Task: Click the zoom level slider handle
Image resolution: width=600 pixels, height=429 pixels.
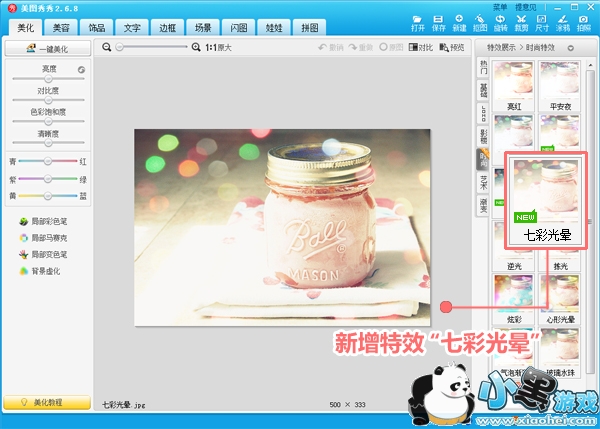Action: [x=120, y=47]
